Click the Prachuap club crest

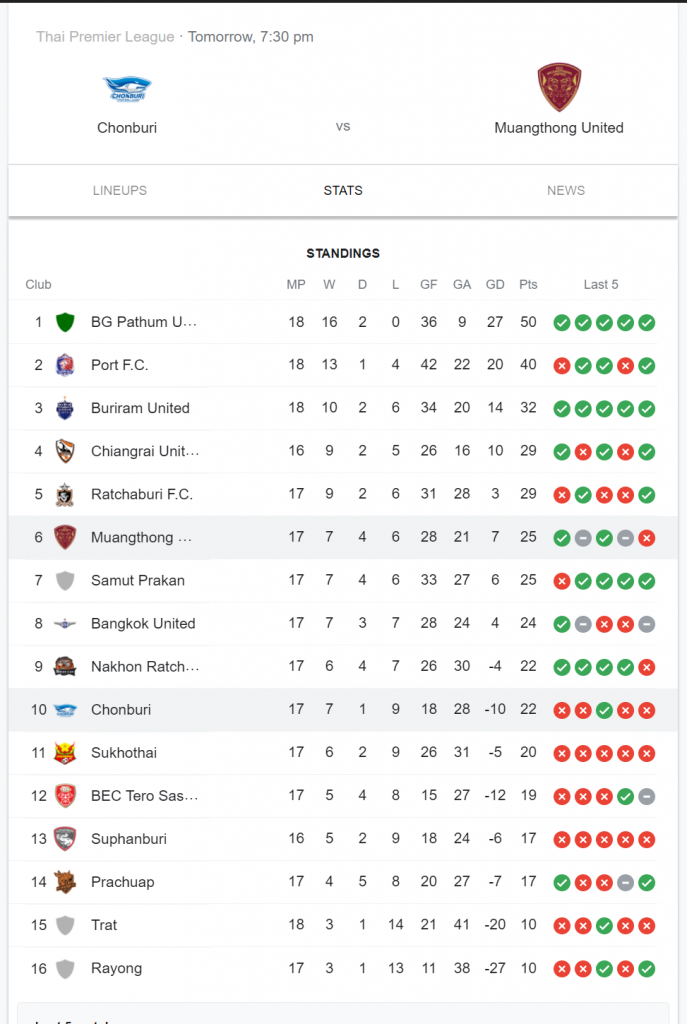65,882
